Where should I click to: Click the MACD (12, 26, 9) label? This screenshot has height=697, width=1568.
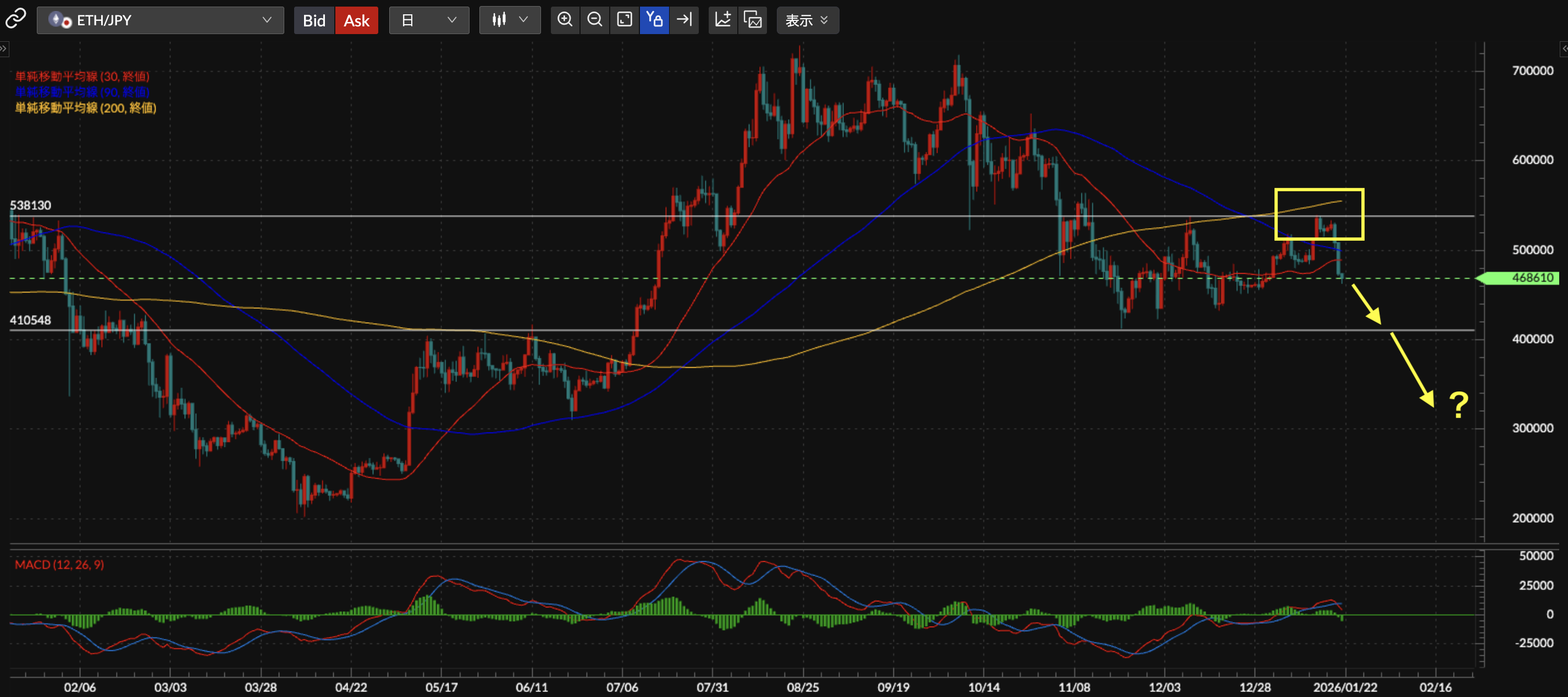(59, 565)
